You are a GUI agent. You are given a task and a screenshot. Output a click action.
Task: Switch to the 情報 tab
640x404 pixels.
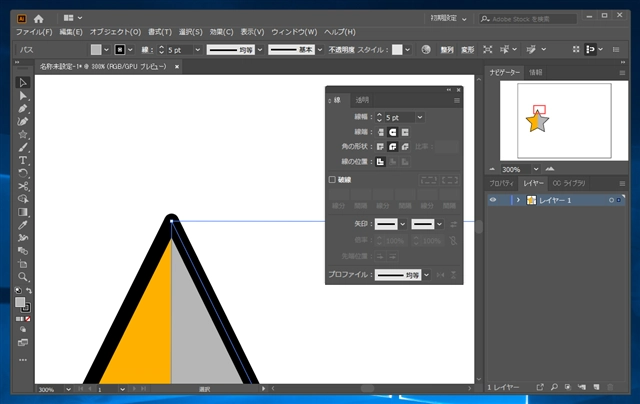536,72
